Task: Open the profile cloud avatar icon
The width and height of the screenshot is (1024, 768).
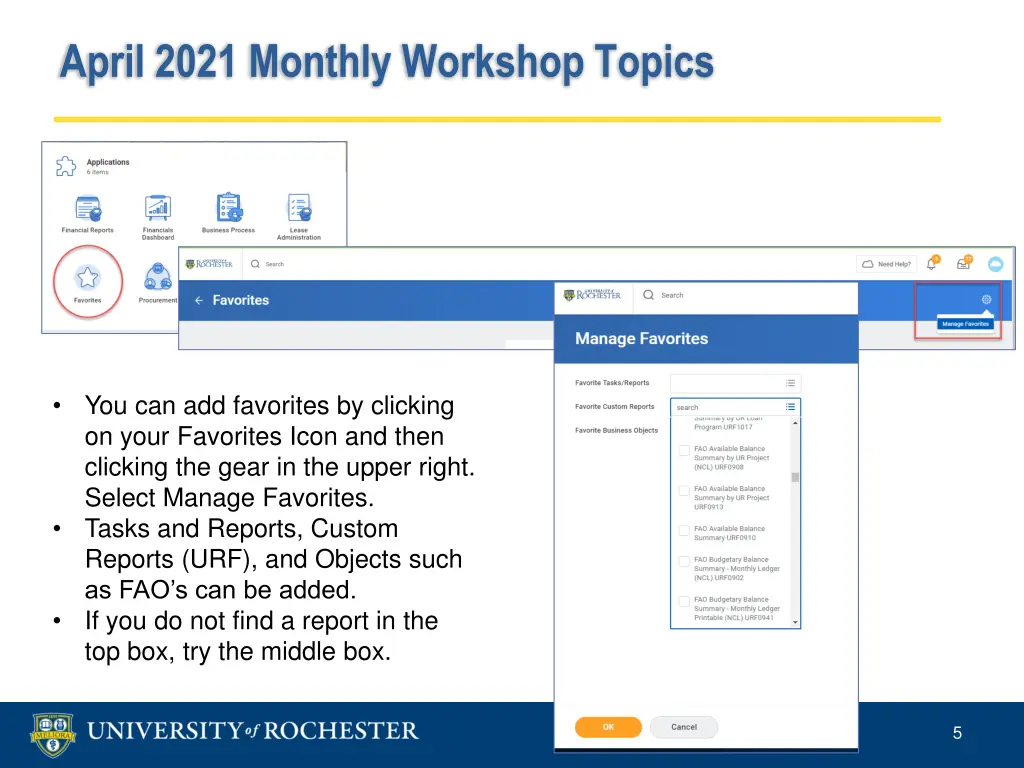Action: click(995, 264)
